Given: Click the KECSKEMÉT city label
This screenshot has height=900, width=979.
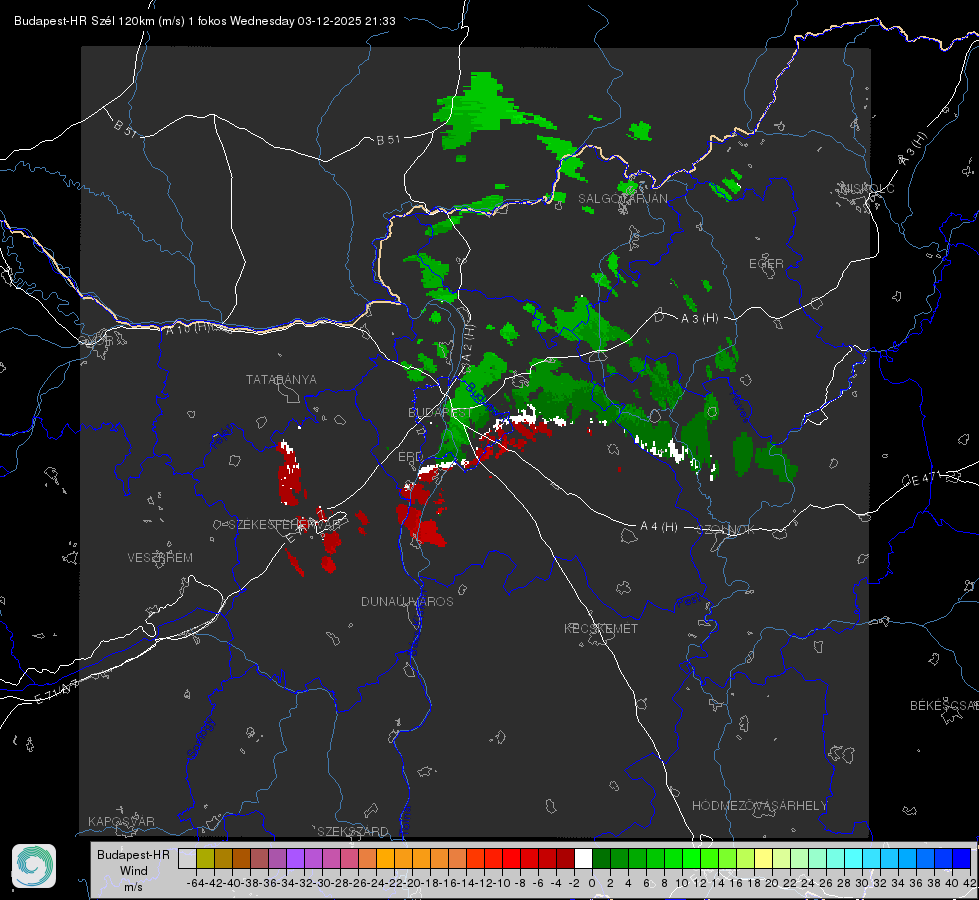Looking at the screenshot, I should 601,628.
